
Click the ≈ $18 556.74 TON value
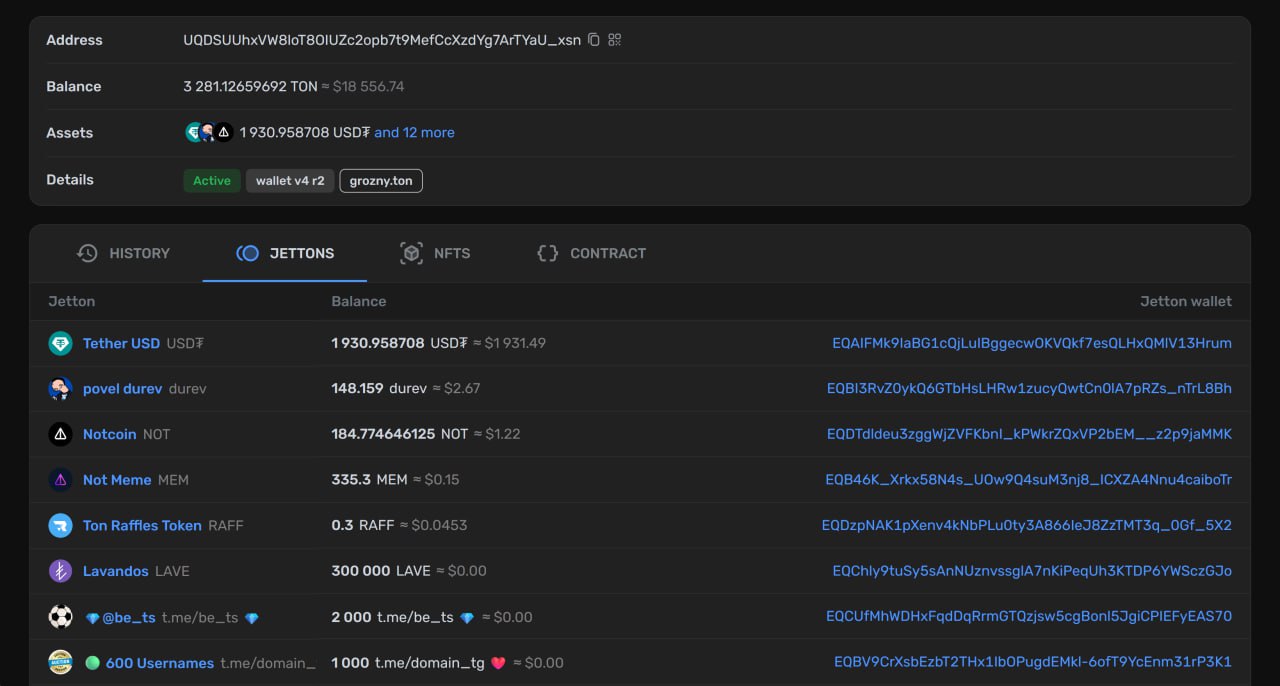(363, 86)
